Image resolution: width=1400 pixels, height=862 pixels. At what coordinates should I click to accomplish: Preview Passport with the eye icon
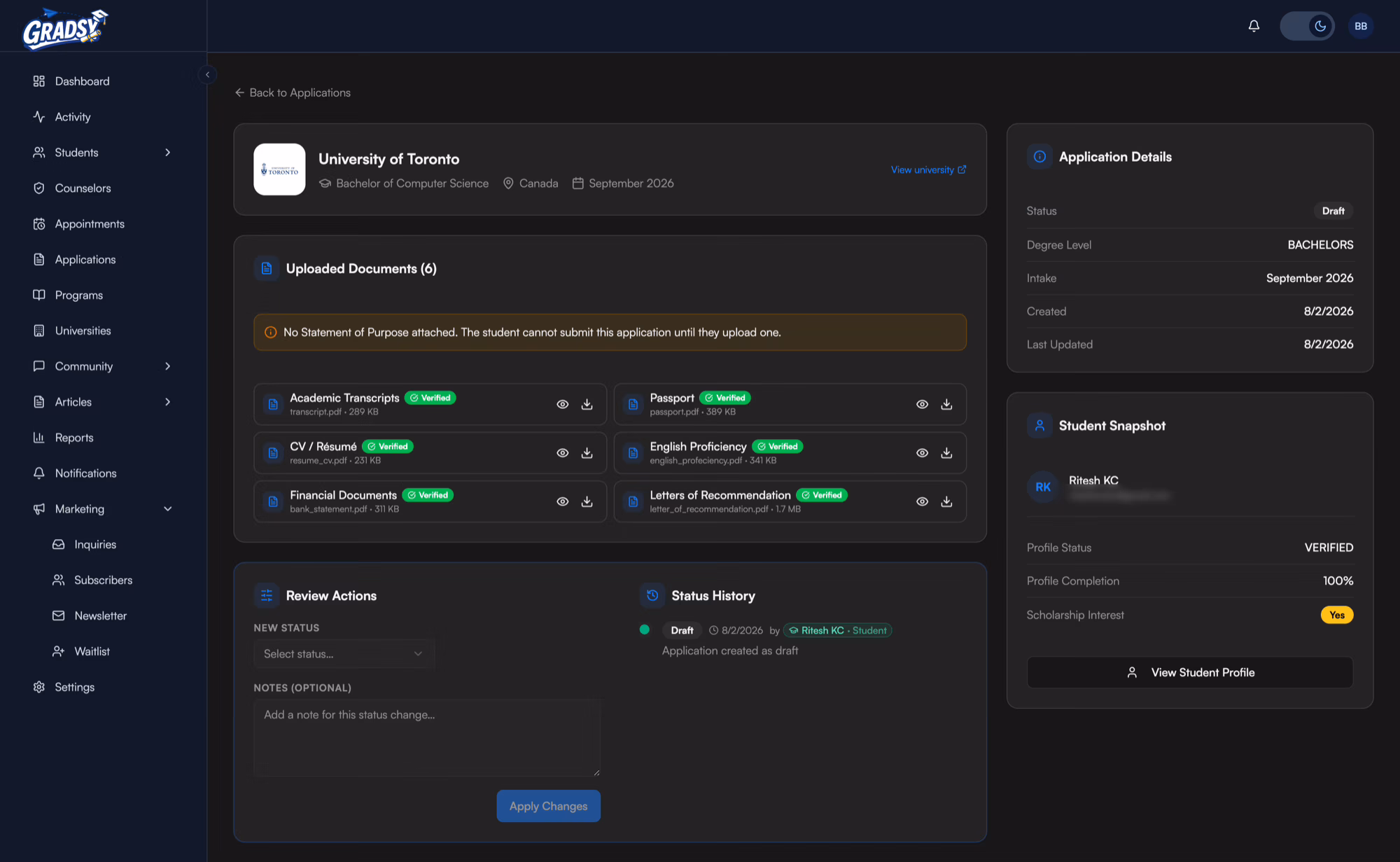pyautogui.click(x=922, y=404)
